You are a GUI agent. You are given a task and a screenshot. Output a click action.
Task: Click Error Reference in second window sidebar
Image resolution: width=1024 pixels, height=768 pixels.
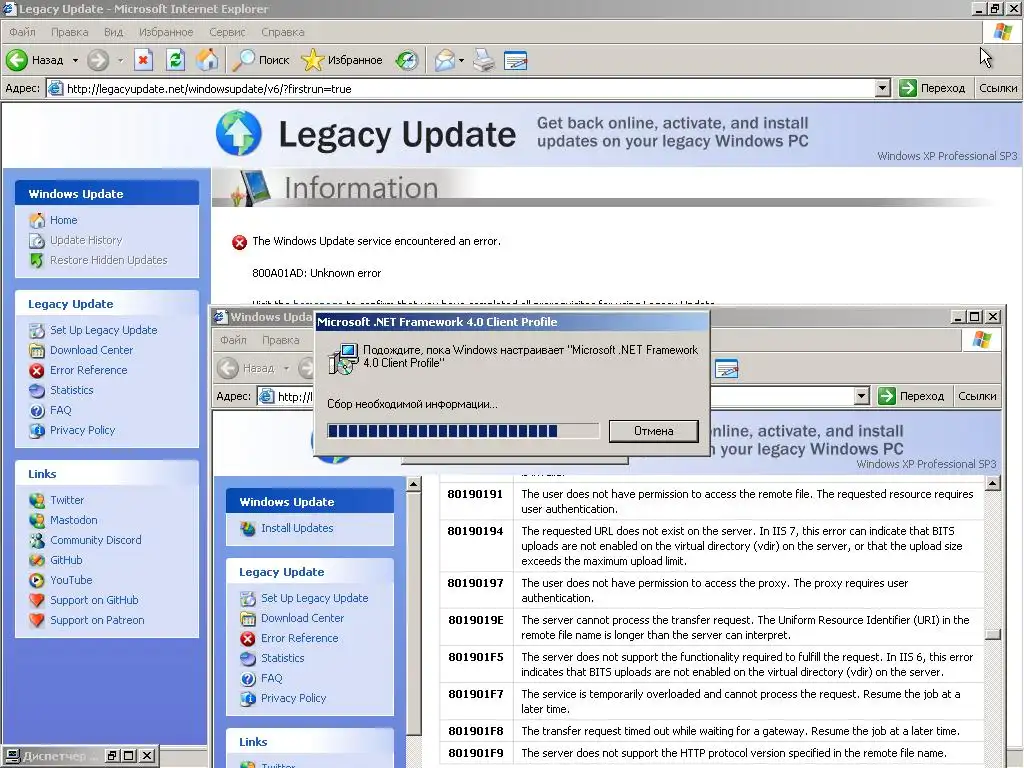(300, 638)
